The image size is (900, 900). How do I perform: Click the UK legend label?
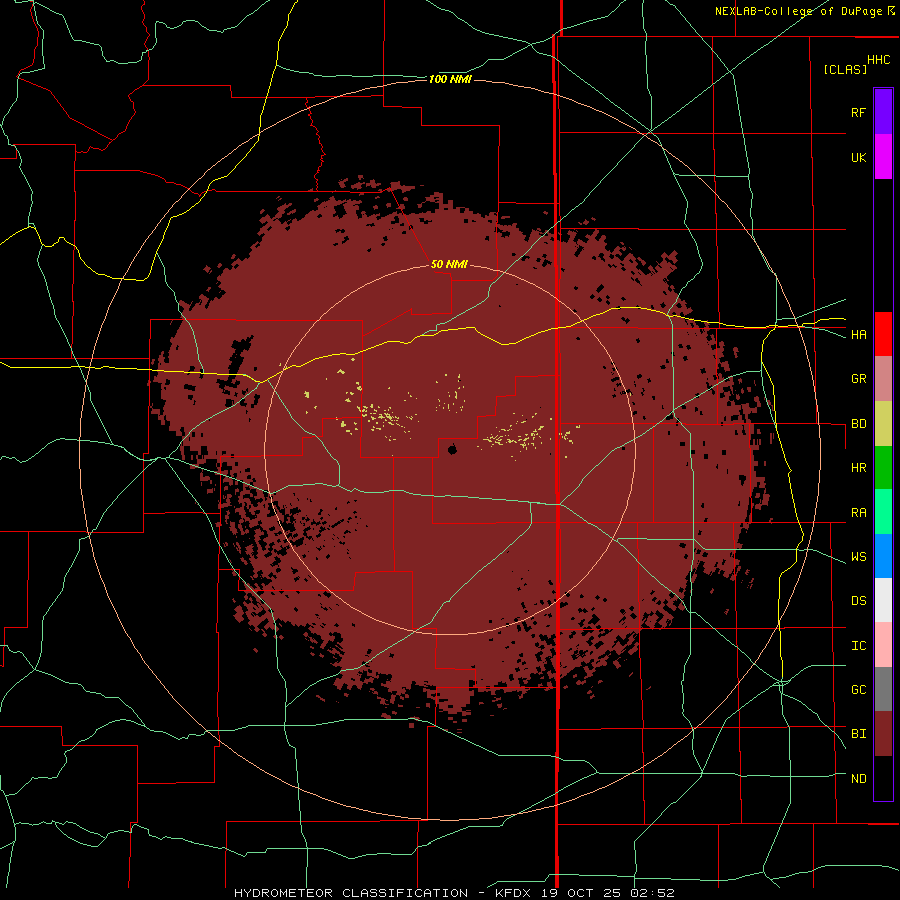[858, 157]
